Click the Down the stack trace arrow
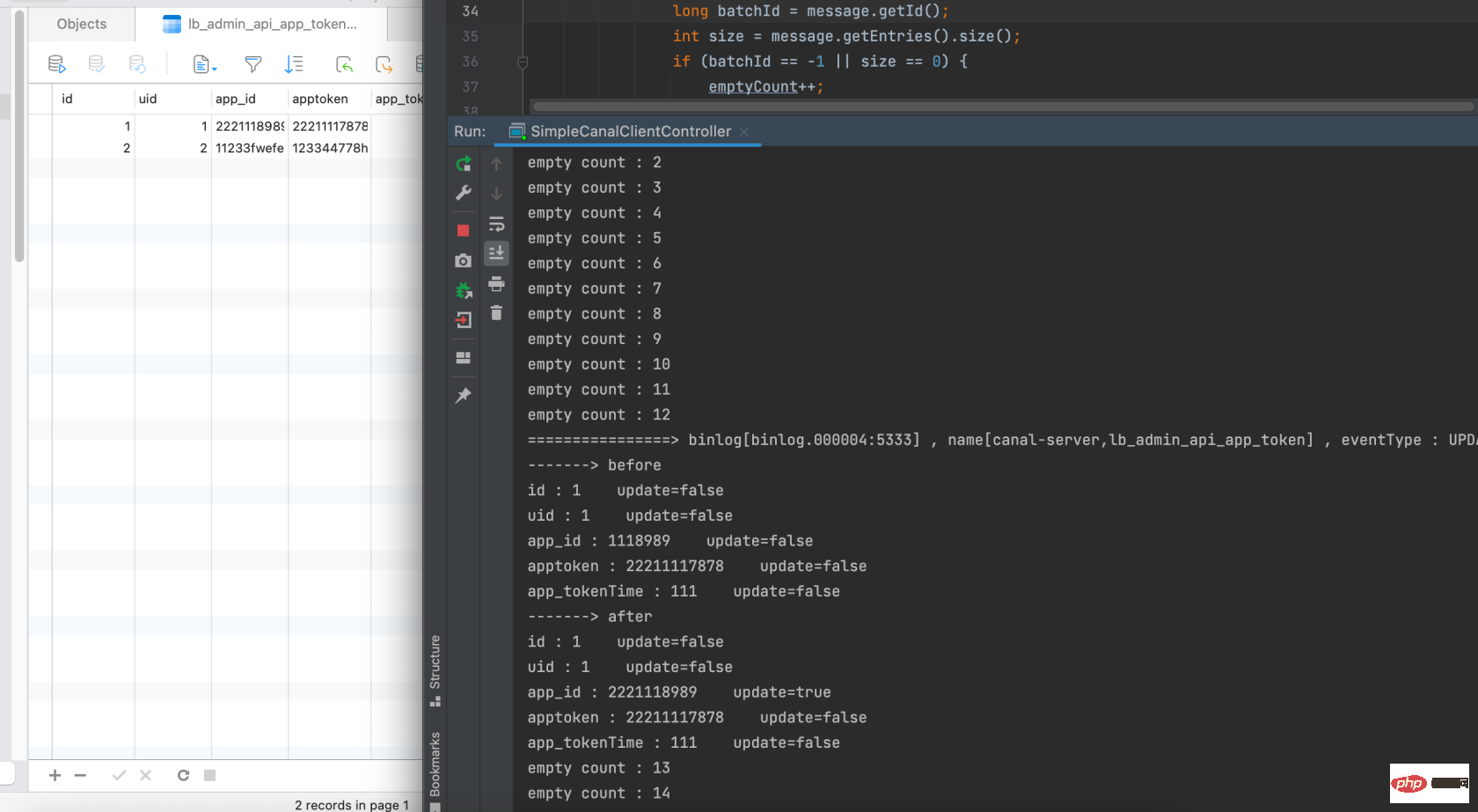The height and width of the screenshot is (812, 1478). [x=496, y=194]
